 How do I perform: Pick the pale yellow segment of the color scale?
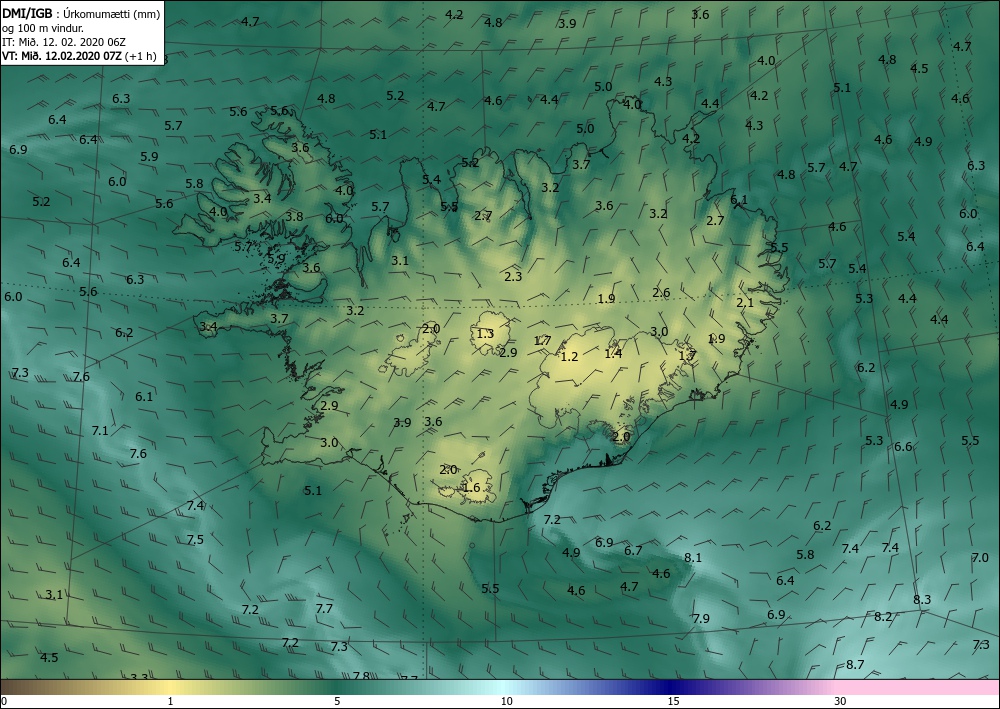[170, 687]
